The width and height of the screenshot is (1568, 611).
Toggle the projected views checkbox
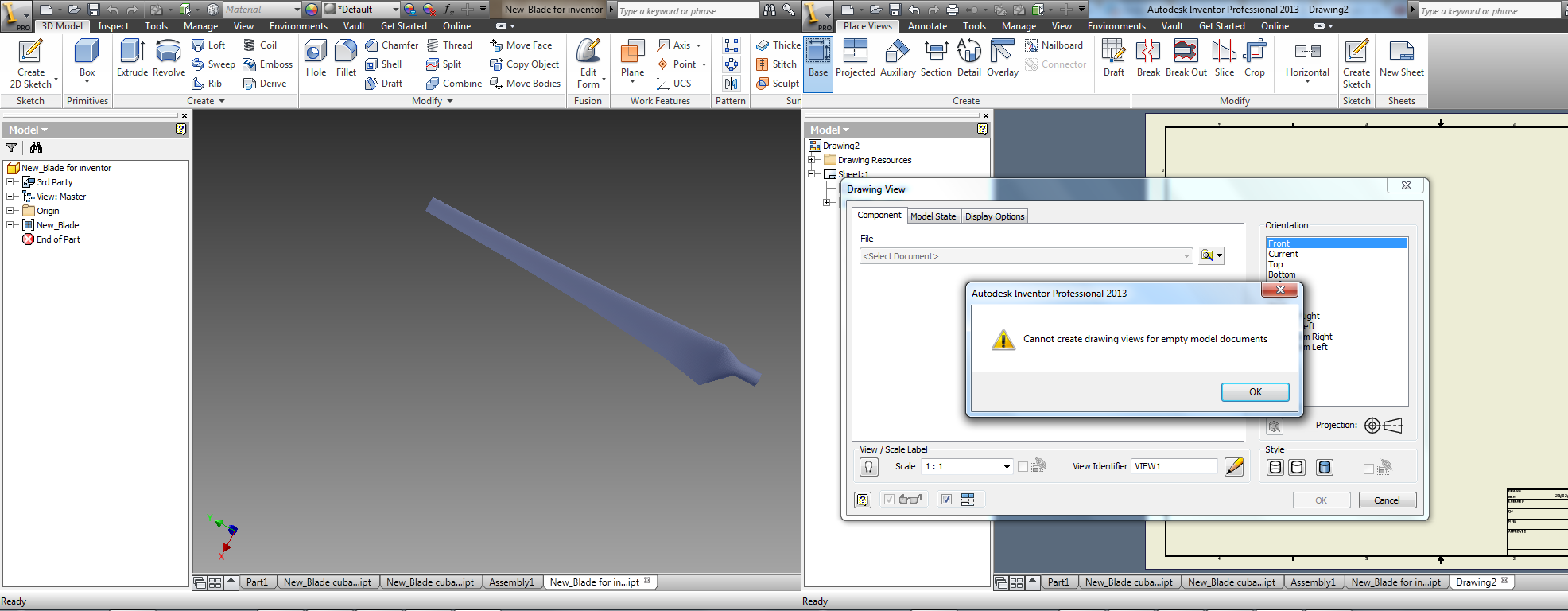click(x=946, y=500)
